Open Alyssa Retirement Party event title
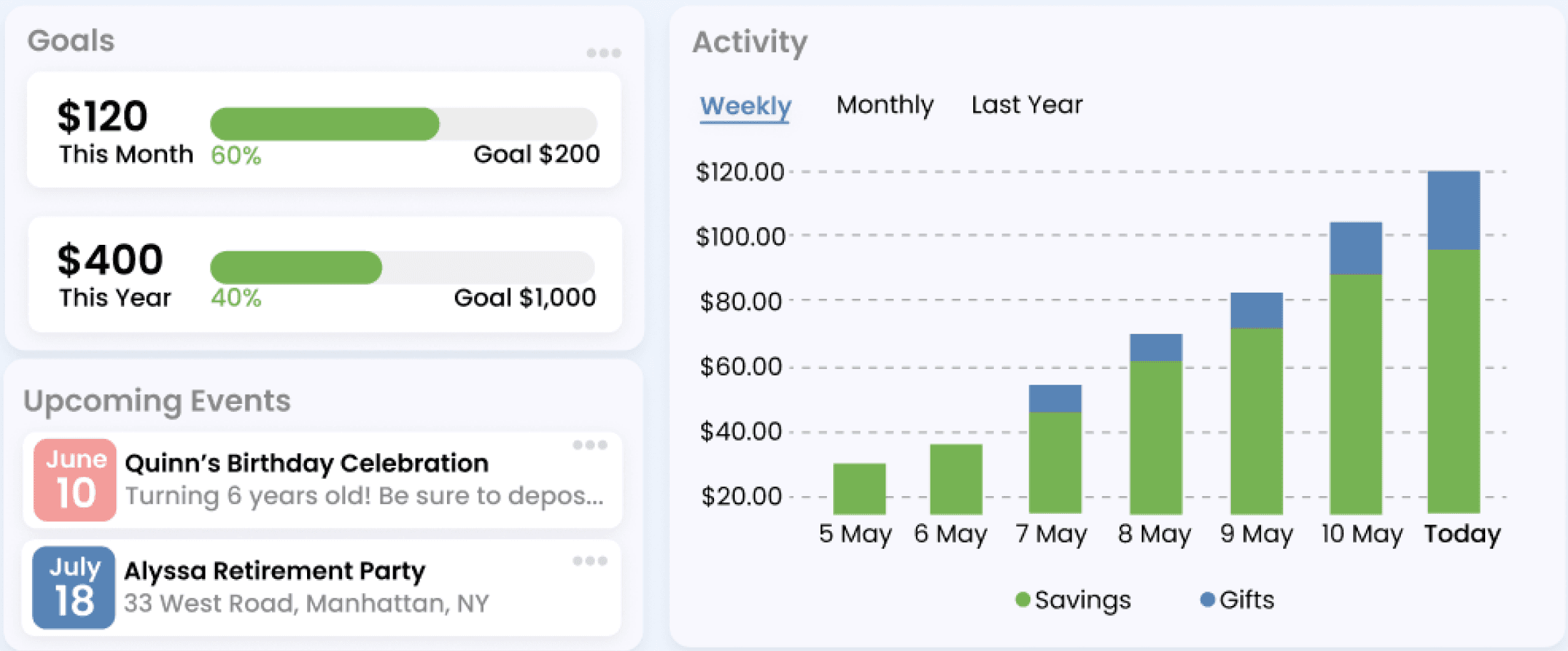The image size is (1568, 651). click(x=274, y=571)
